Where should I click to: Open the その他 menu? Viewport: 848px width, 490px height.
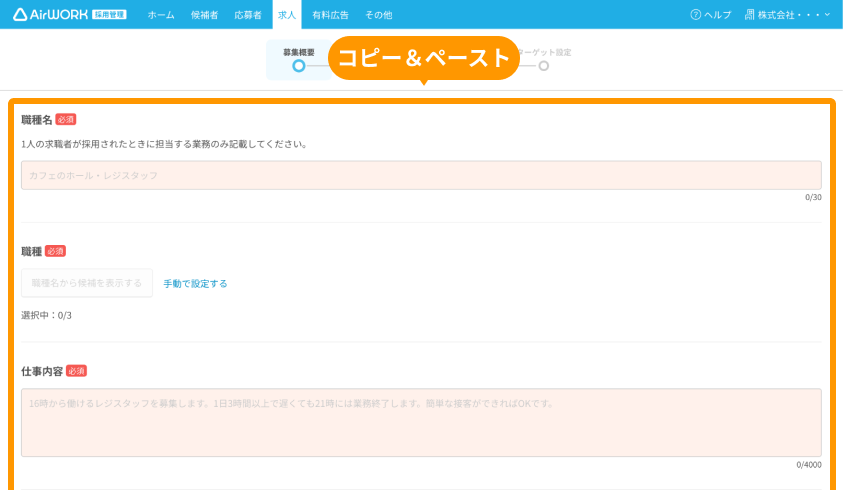[x=379, y=15]
